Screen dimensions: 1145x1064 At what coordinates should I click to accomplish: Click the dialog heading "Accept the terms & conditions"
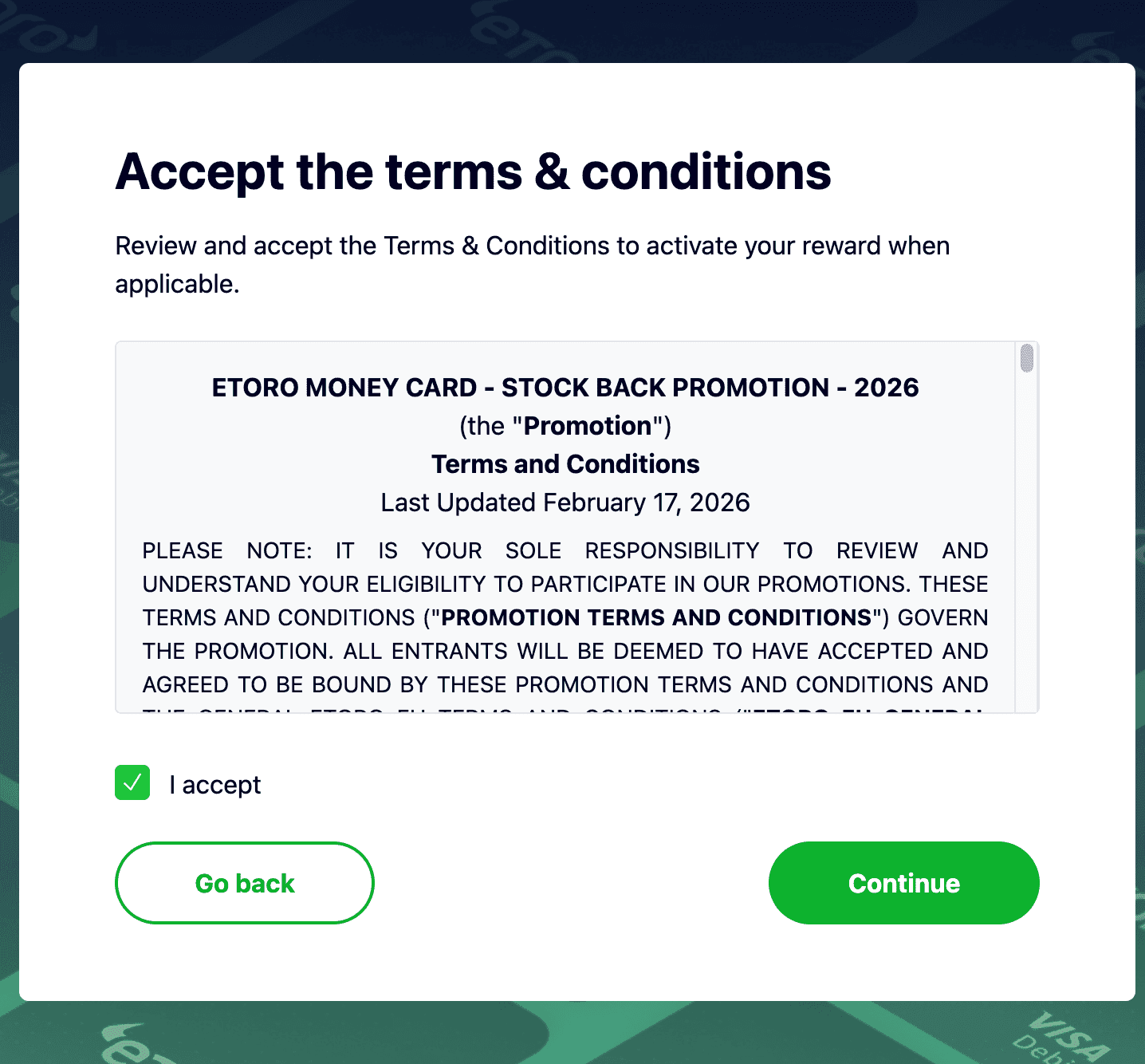(x=474, y=171)
